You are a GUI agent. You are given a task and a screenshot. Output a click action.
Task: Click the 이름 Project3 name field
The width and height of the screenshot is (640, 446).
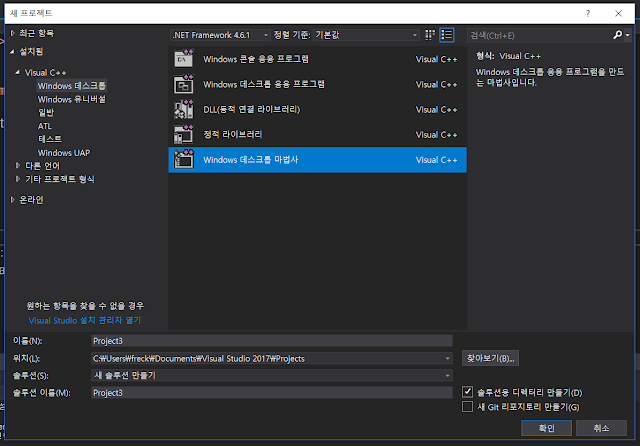click(x=272, y=341)
